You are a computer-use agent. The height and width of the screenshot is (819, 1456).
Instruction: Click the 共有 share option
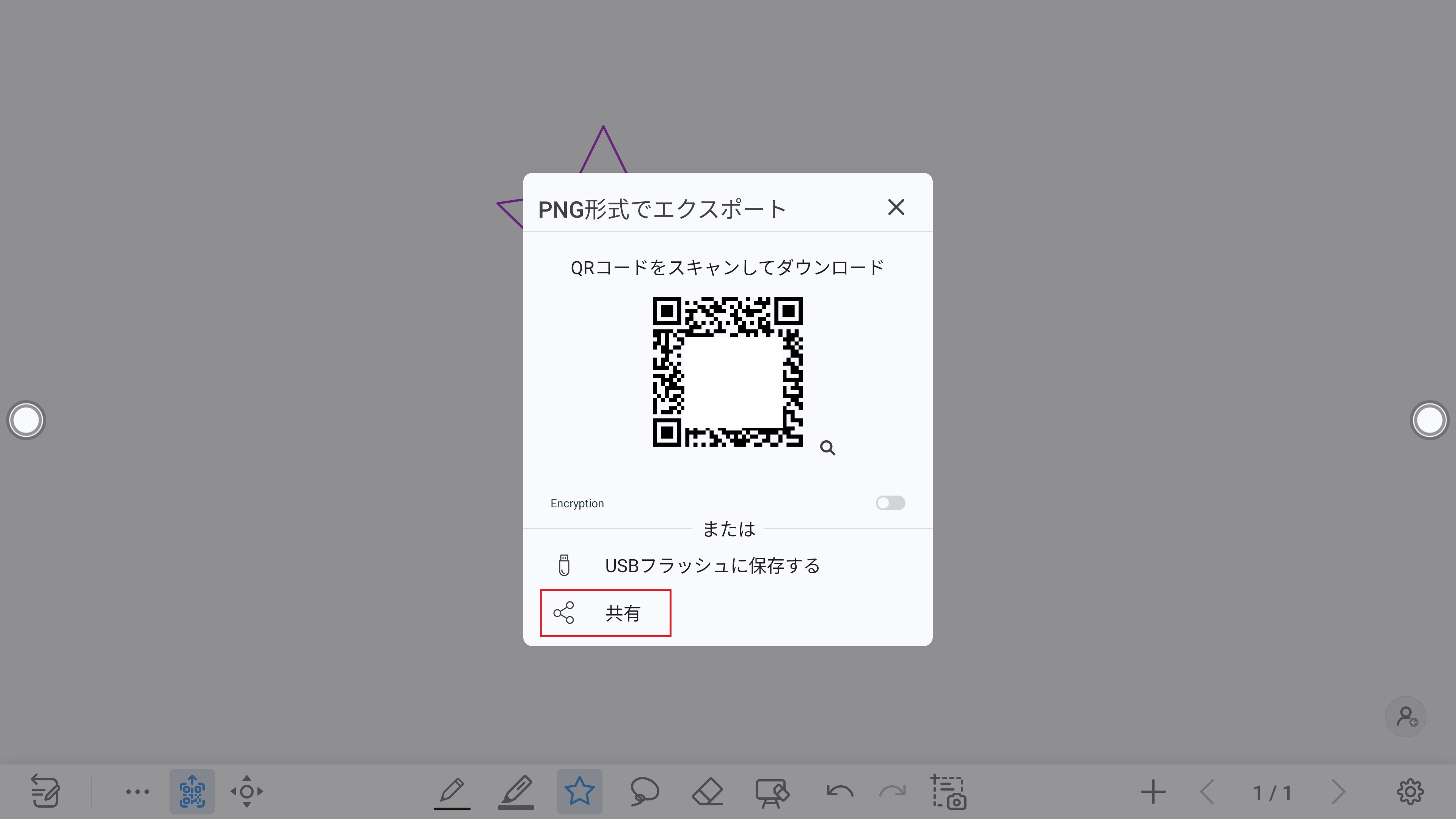click(606, 613)
